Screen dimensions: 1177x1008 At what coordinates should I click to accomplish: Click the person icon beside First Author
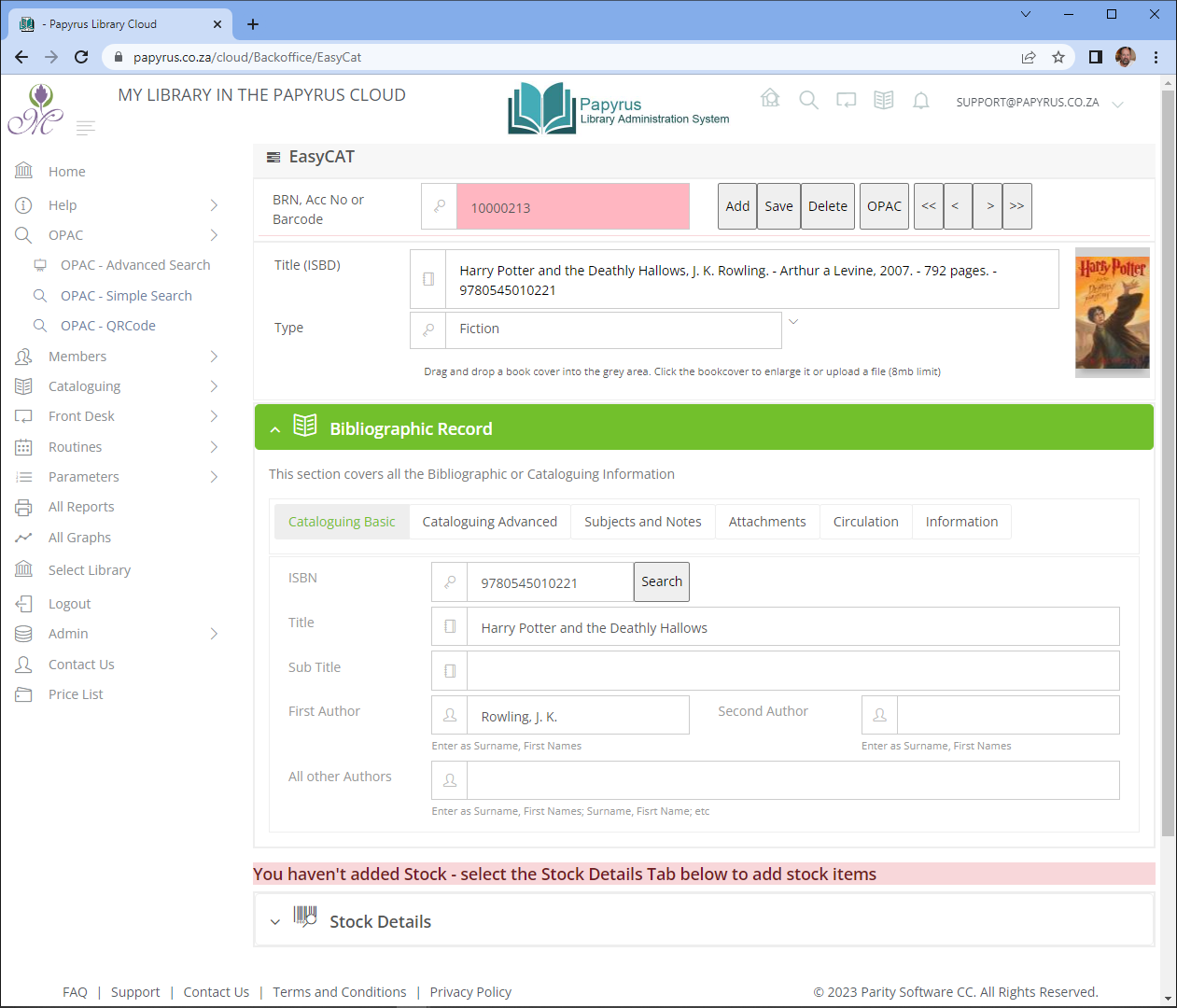coord(450,715)
